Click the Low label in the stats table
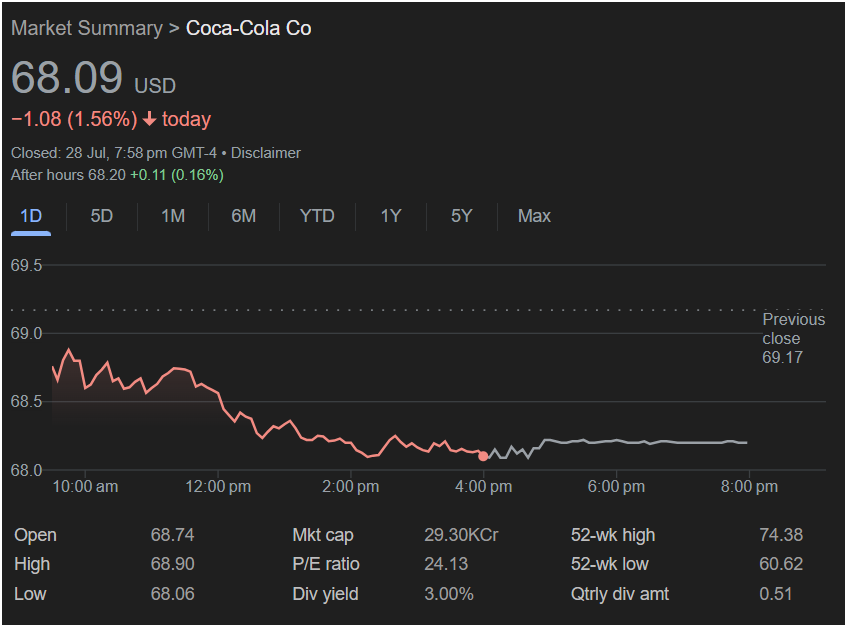 (30, 594)
